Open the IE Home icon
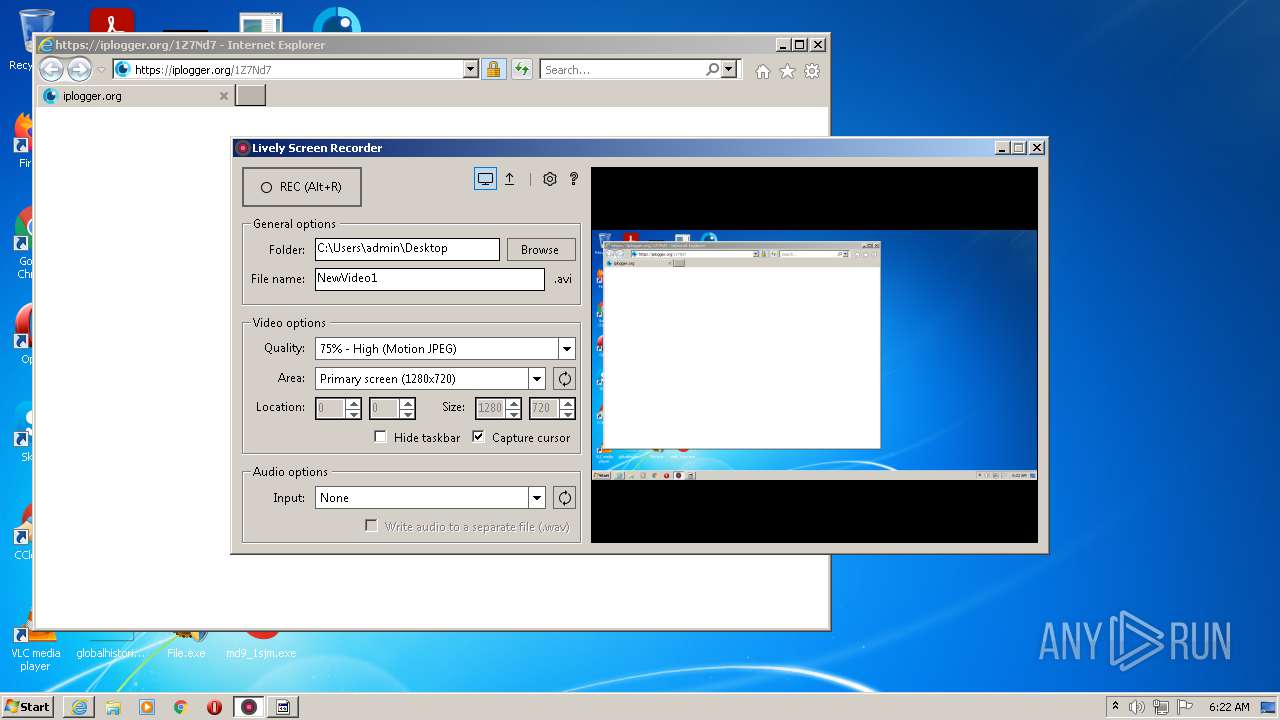The image size is (1280, 720). coord(763,71)
